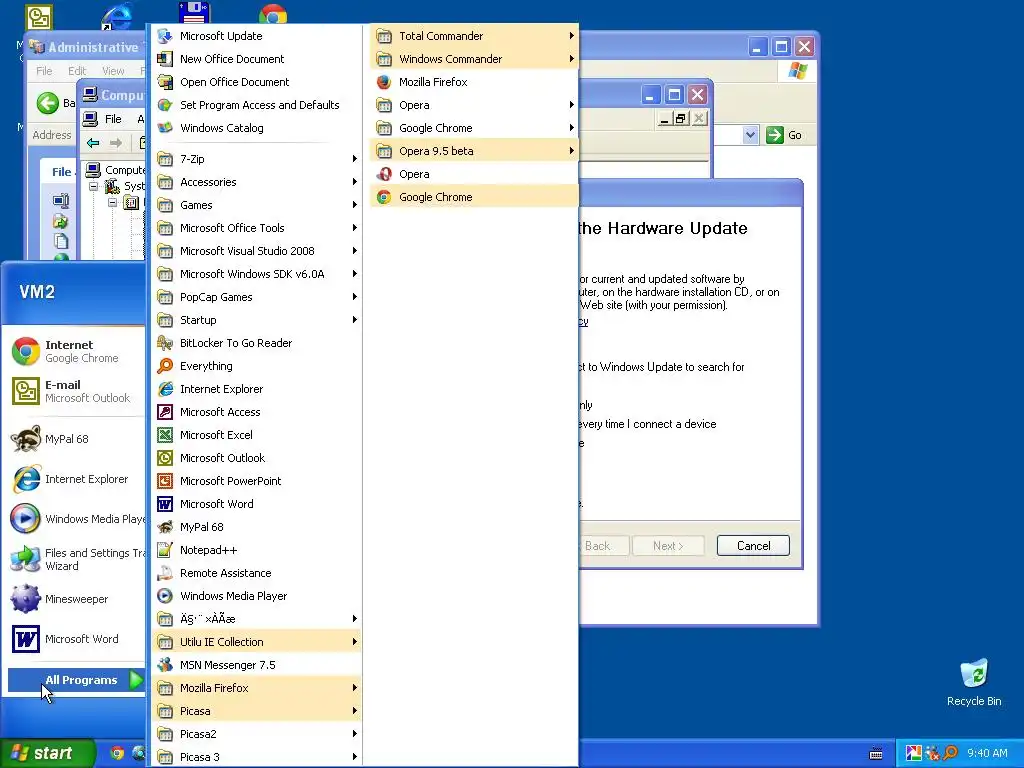Viewport: 1024px width, 768px height.
Task: Open MSN Messenger 7.5
Action: tap(256, 665)
